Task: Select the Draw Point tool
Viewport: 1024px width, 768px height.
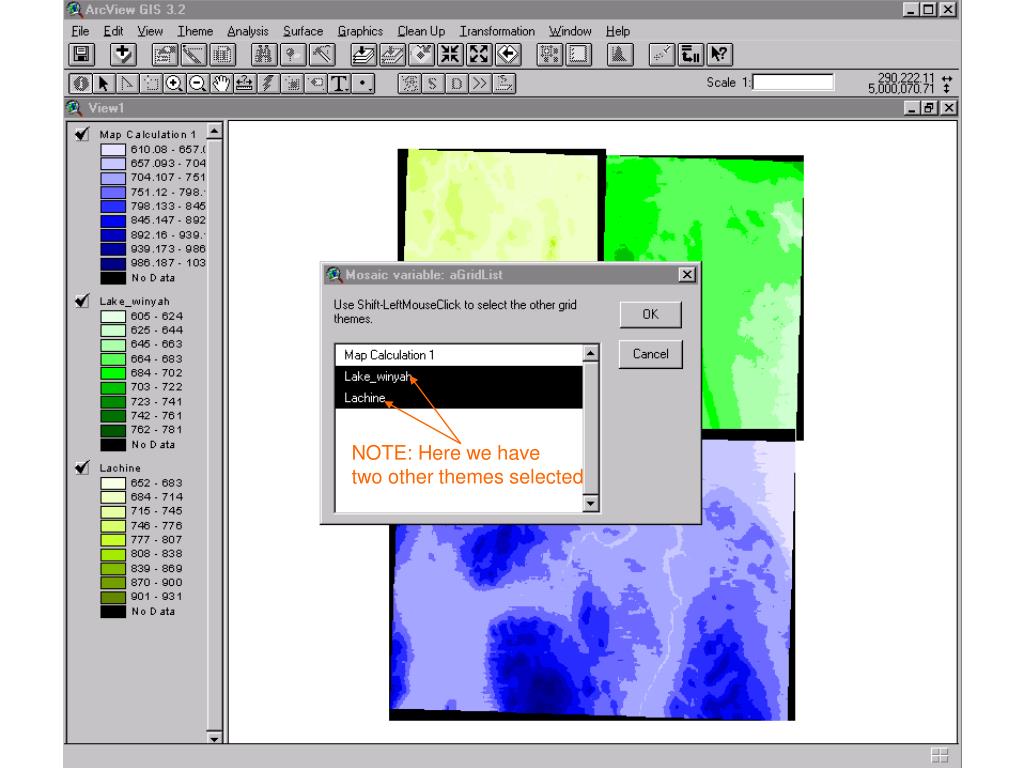Action: [363, 84]
